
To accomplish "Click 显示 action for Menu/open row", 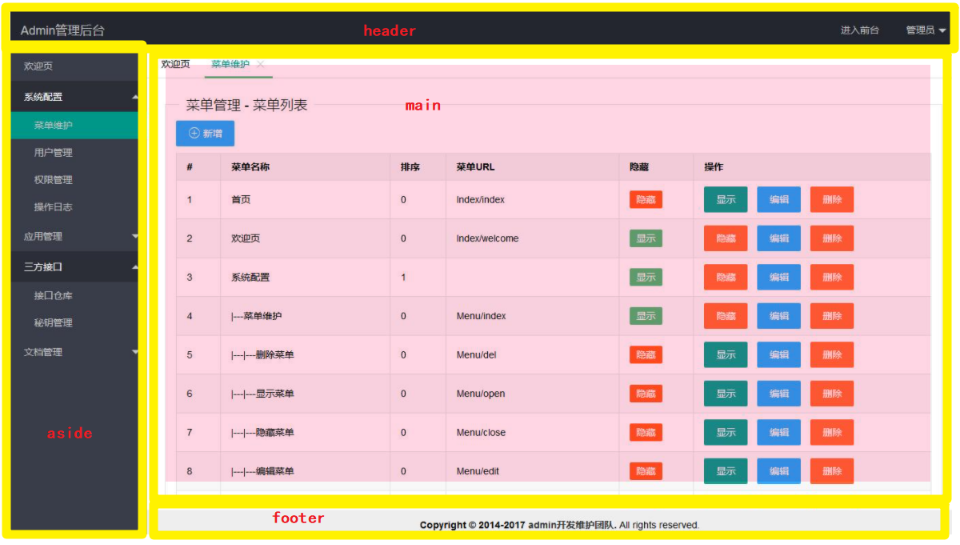I will [x=726, y=394].
